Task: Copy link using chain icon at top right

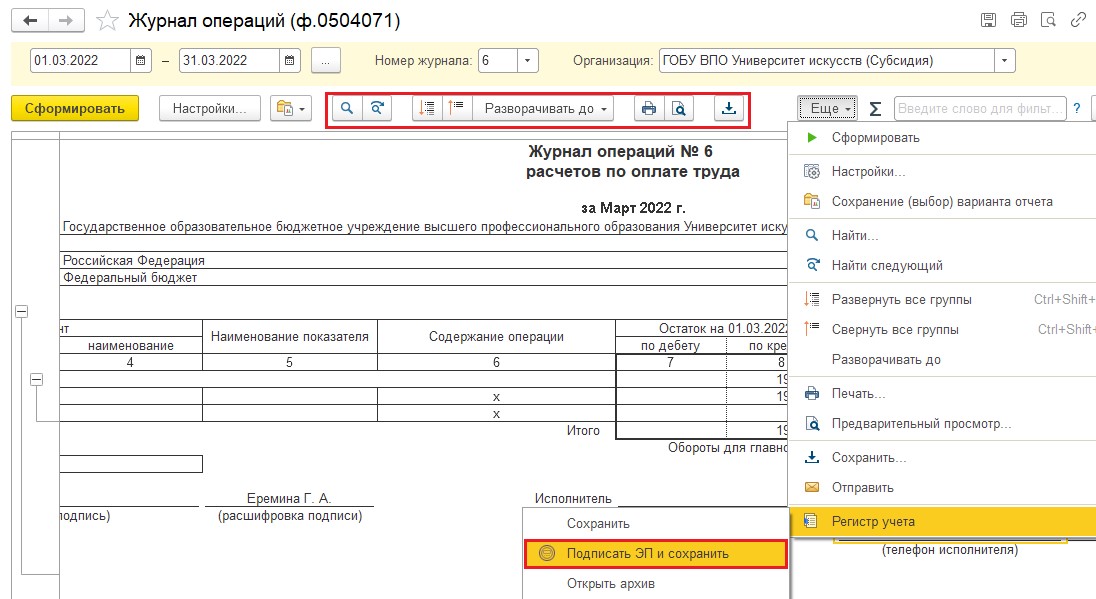Action: 1078,20
